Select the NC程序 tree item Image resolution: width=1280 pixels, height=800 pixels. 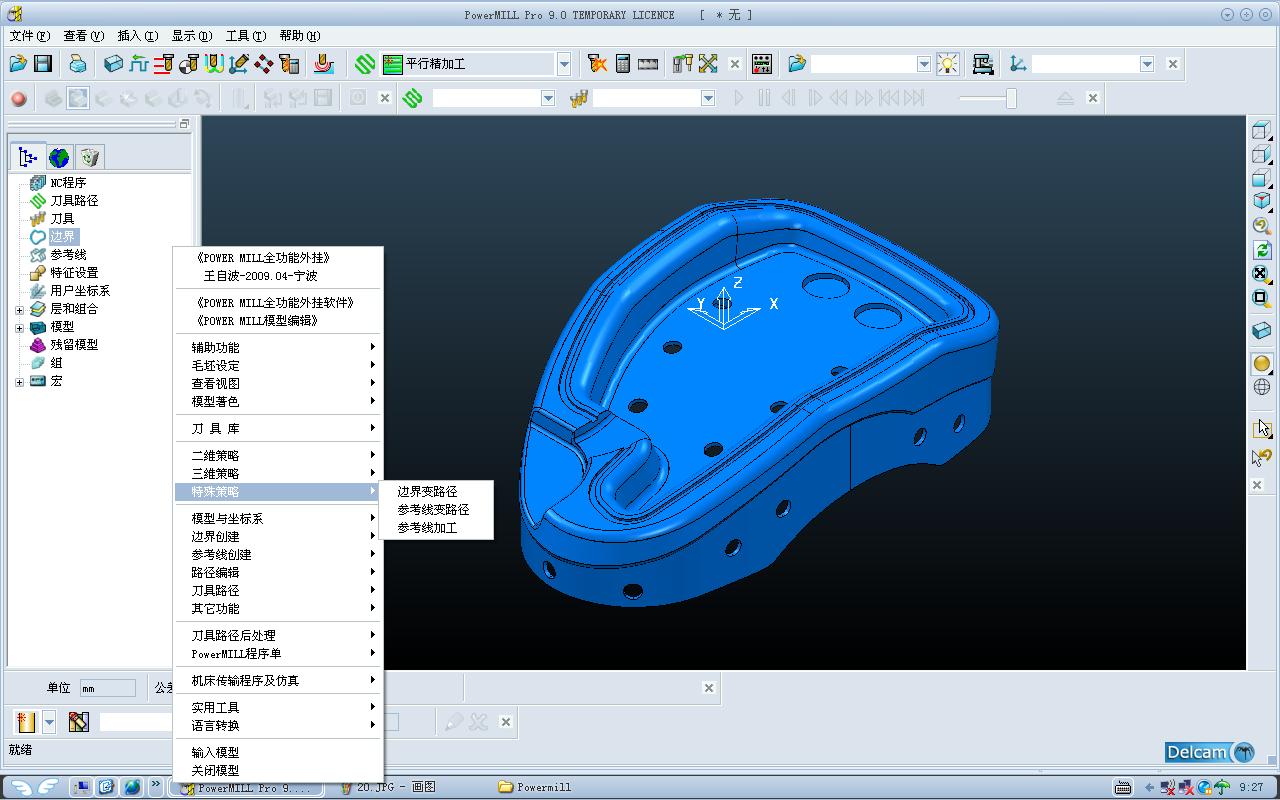coord(68,182)
